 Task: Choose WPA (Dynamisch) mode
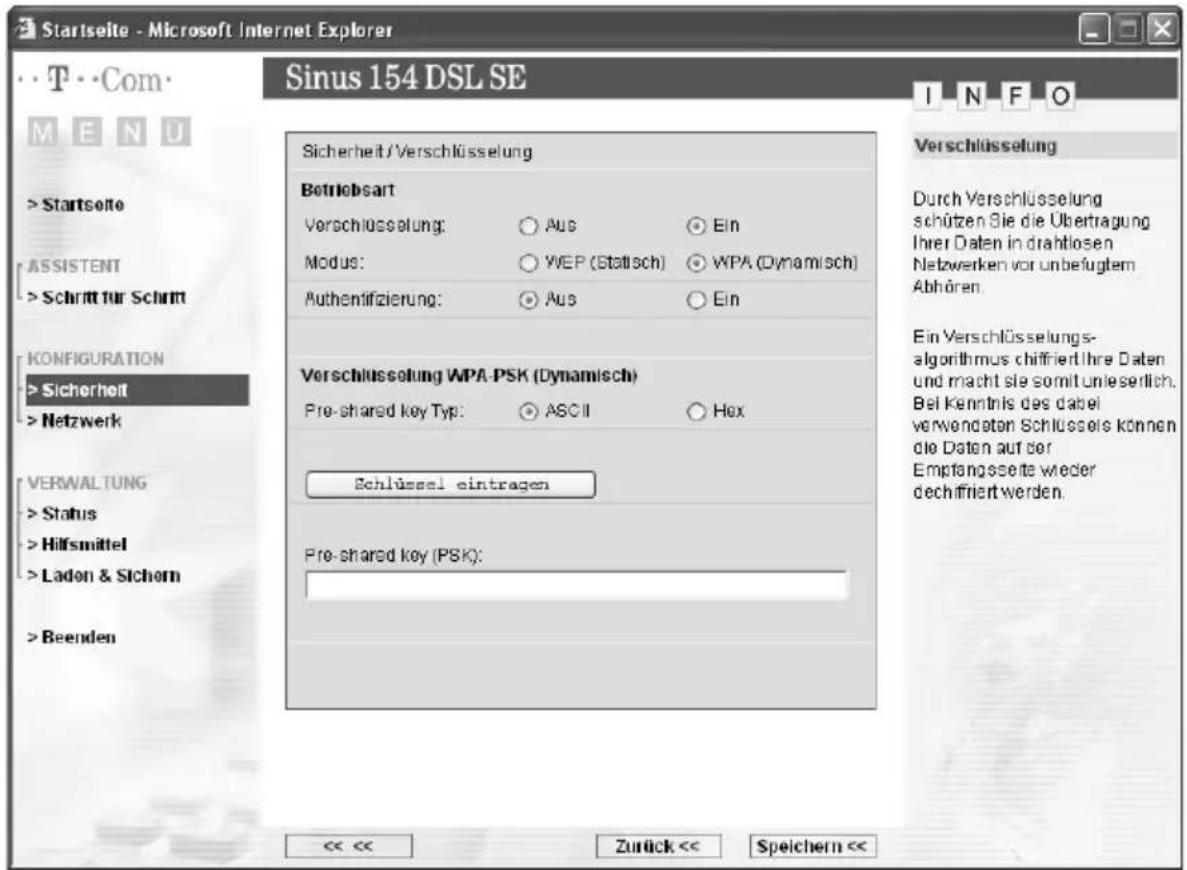click(x=696, y=263)
